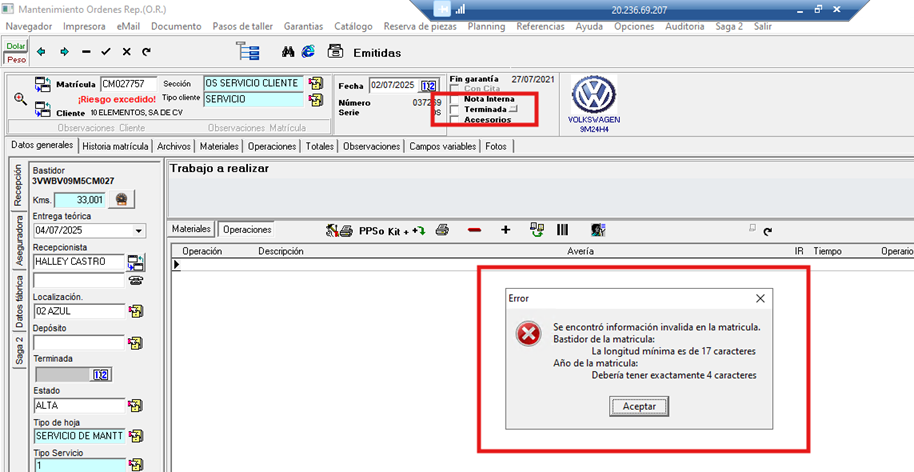This screenshot has height=472, width=914.
Task: Click the Matrícula input field
Action: click(x=129, y=84)
